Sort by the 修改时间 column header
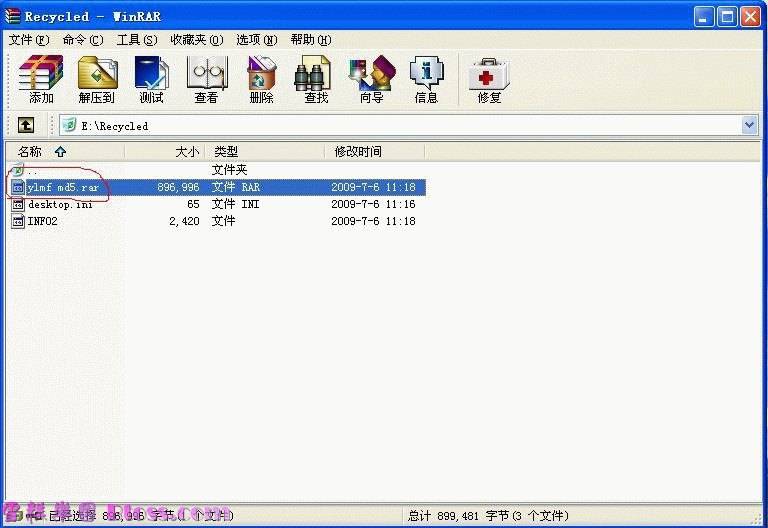 375,152
